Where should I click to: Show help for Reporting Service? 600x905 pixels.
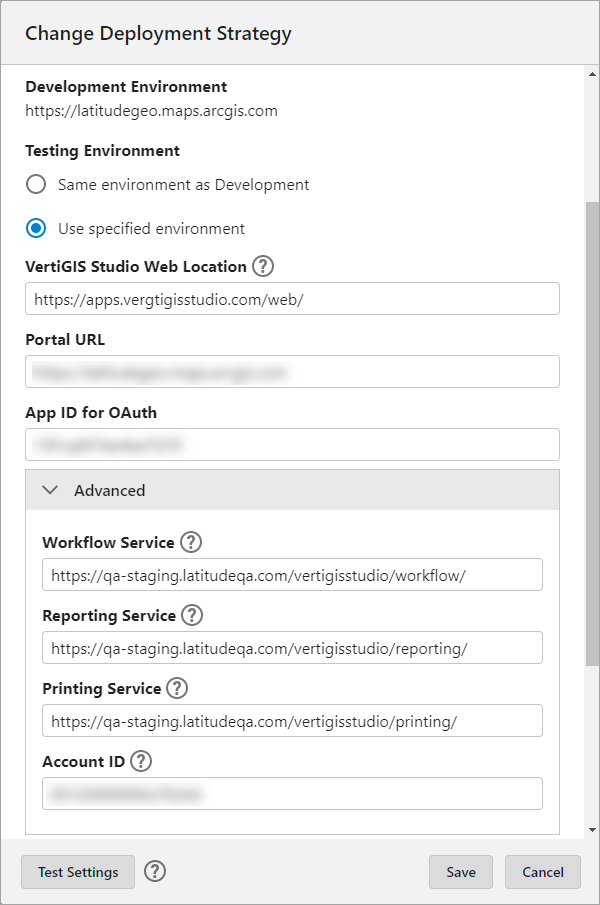click(x=192, y=615)
